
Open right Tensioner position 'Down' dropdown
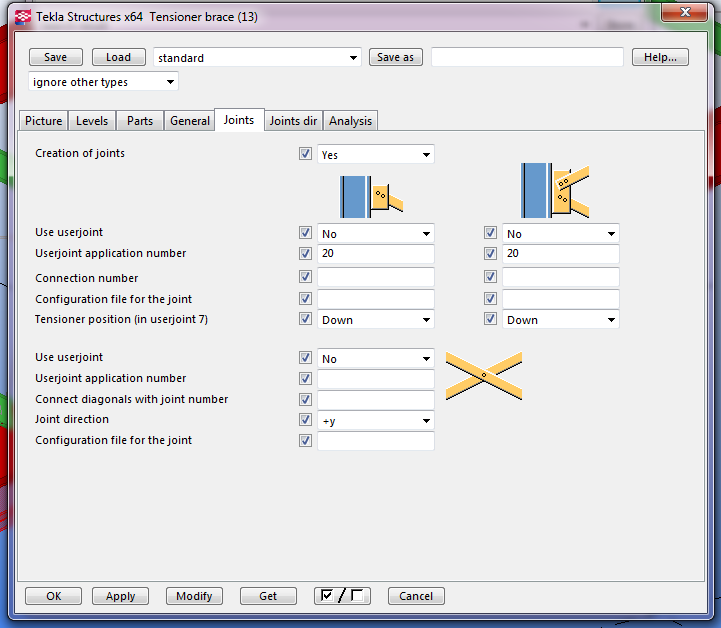coord(561,320)
